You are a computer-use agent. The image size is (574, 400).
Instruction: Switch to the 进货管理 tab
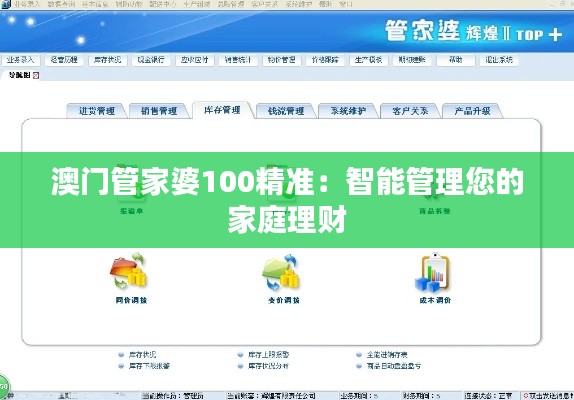click(97, 111)
